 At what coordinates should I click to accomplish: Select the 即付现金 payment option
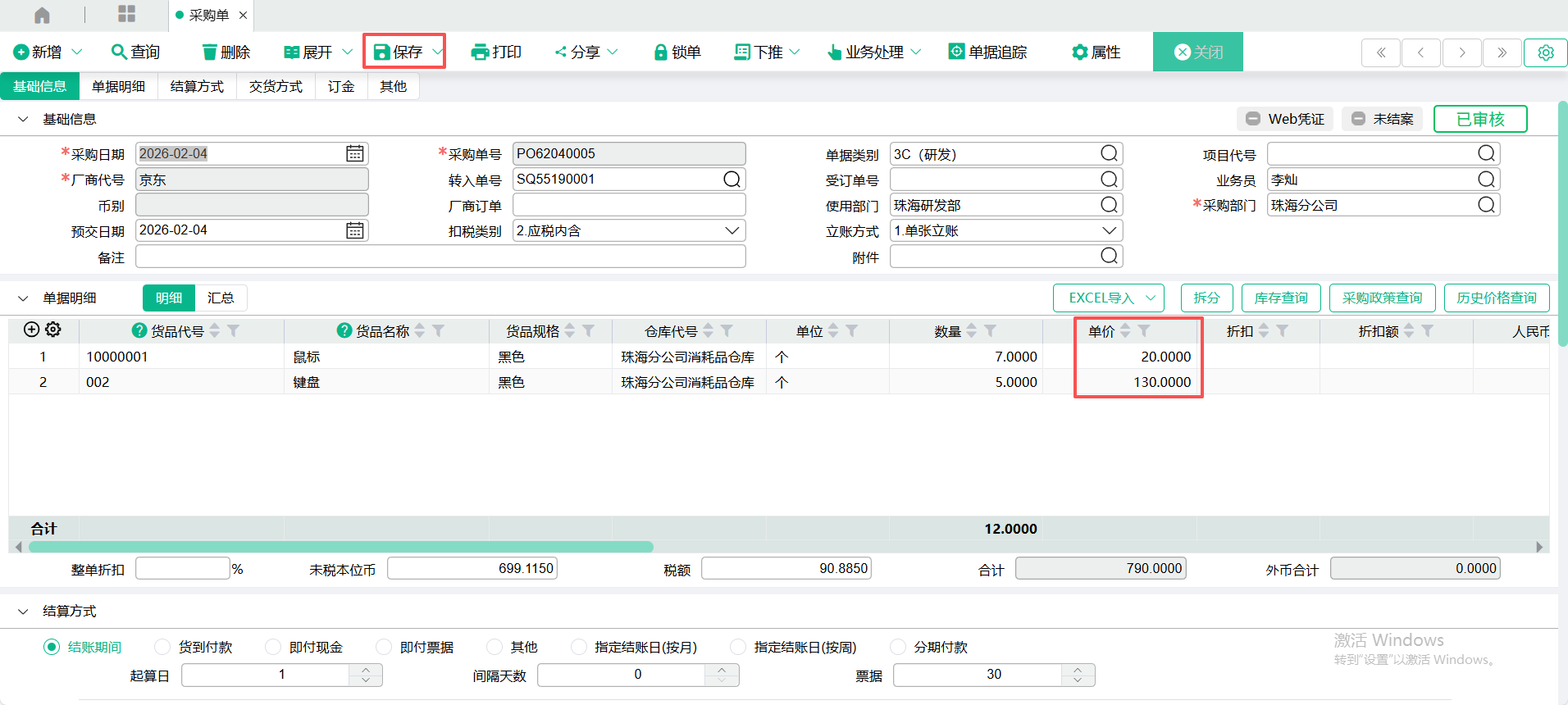click(273, 647)
